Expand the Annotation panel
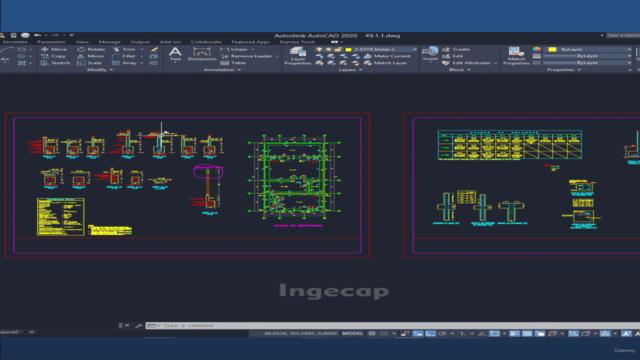Screen dimensions: 640x360 click(222, 70)
